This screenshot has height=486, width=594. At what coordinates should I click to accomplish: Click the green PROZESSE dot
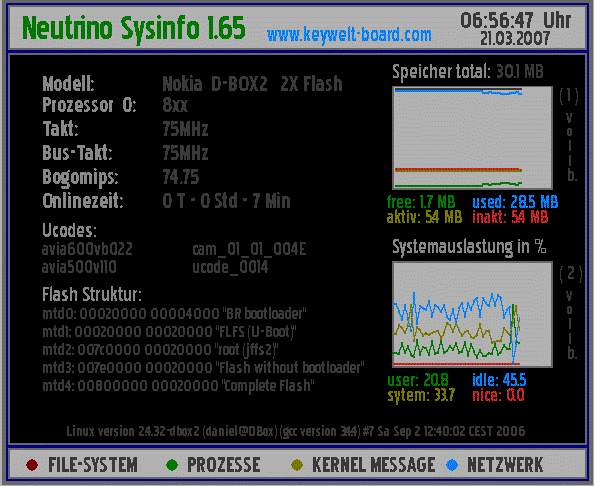pyautogui.click(x=172, y=465)
